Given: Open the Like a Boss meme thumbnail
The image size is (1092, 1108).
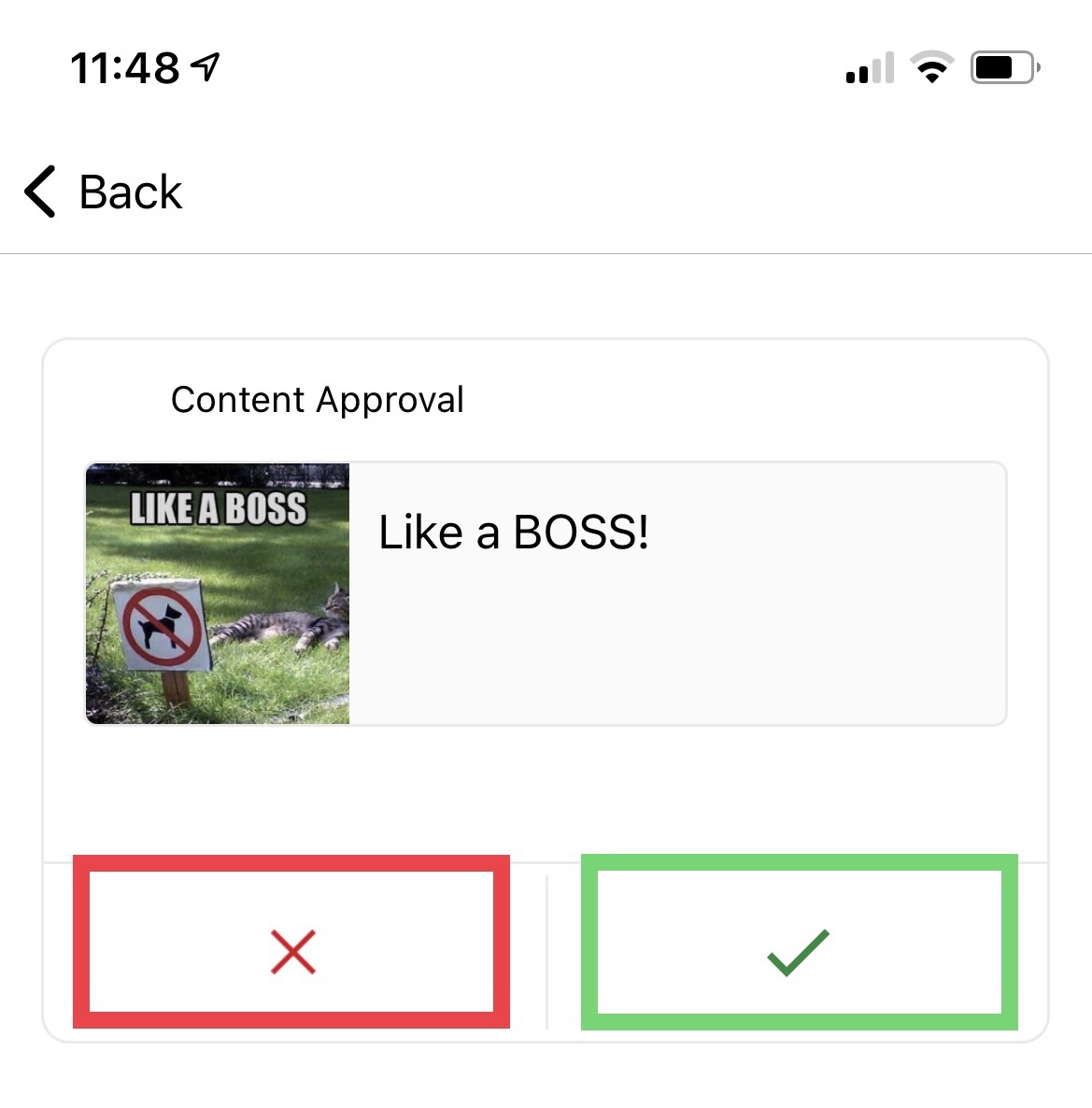Looking at the screenshot, I should click(x=218, y=593).
